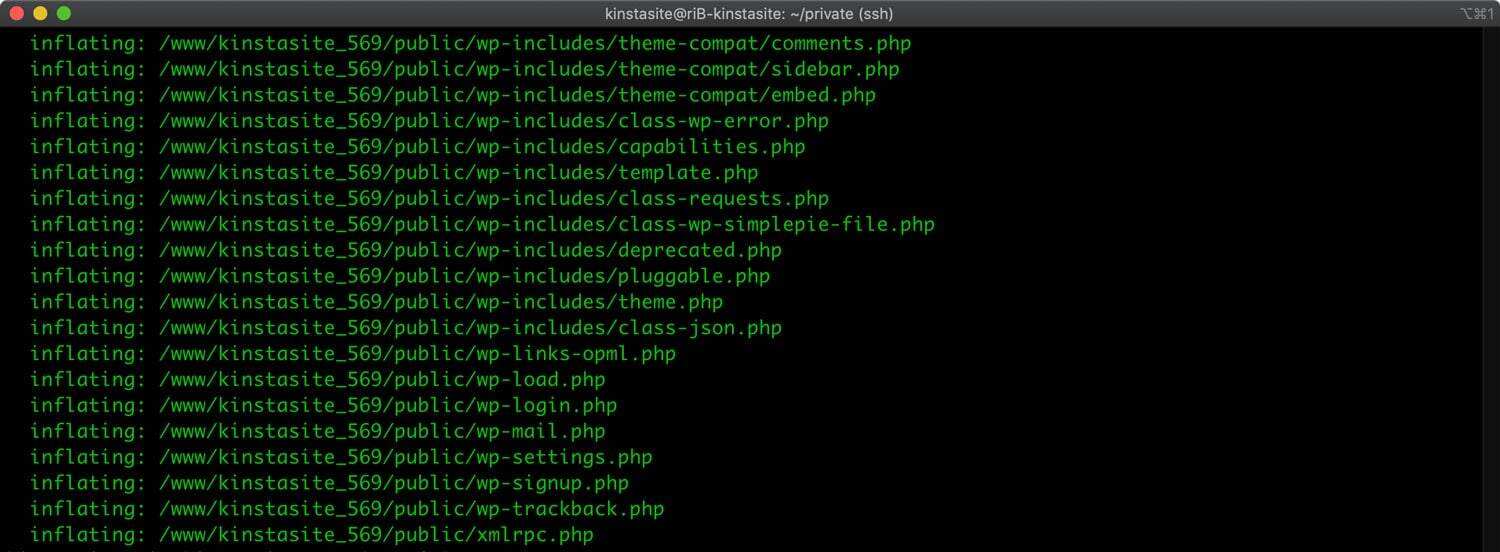Click the window title kinstasite@riB-kinstasite
The height and width of the screenshot is (552, 1500).
click(x=749, y=13)
